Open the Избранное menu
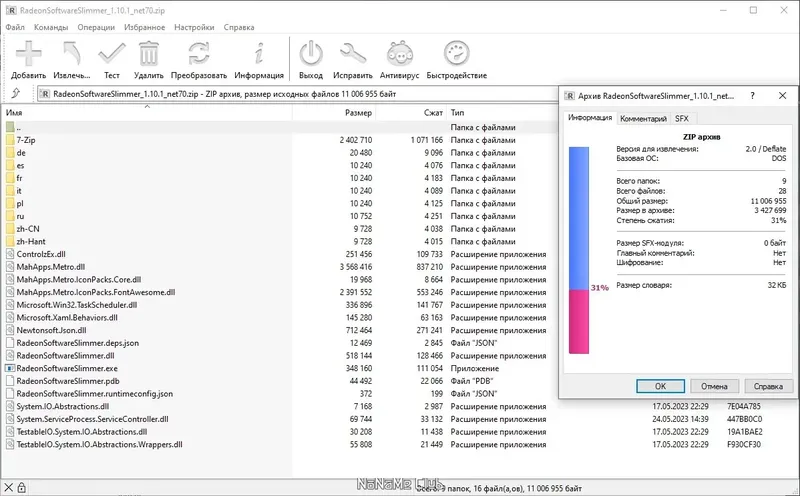This screenshot has height=496, width=800. [x=144, y=27]
